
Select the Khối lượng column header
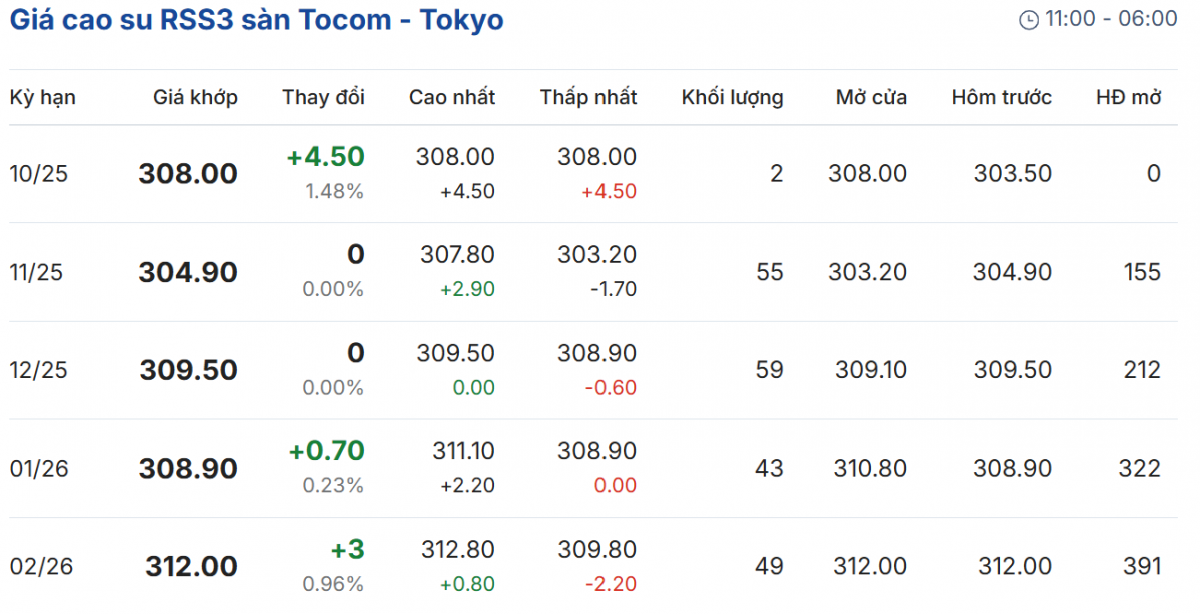tap(732, 97)
